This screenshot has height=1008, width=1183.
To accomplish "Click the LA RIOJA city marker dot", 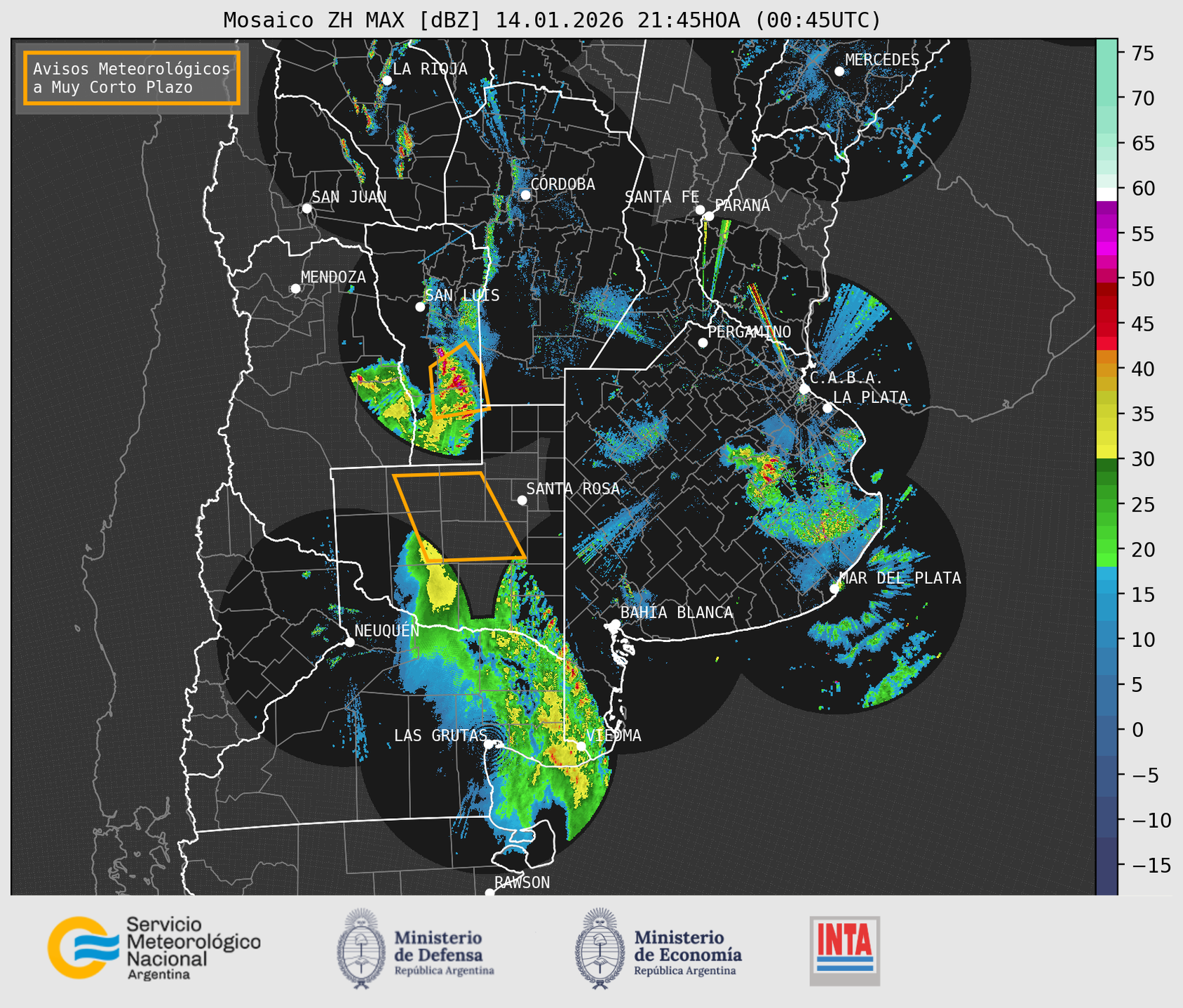I will coord(387,81).
